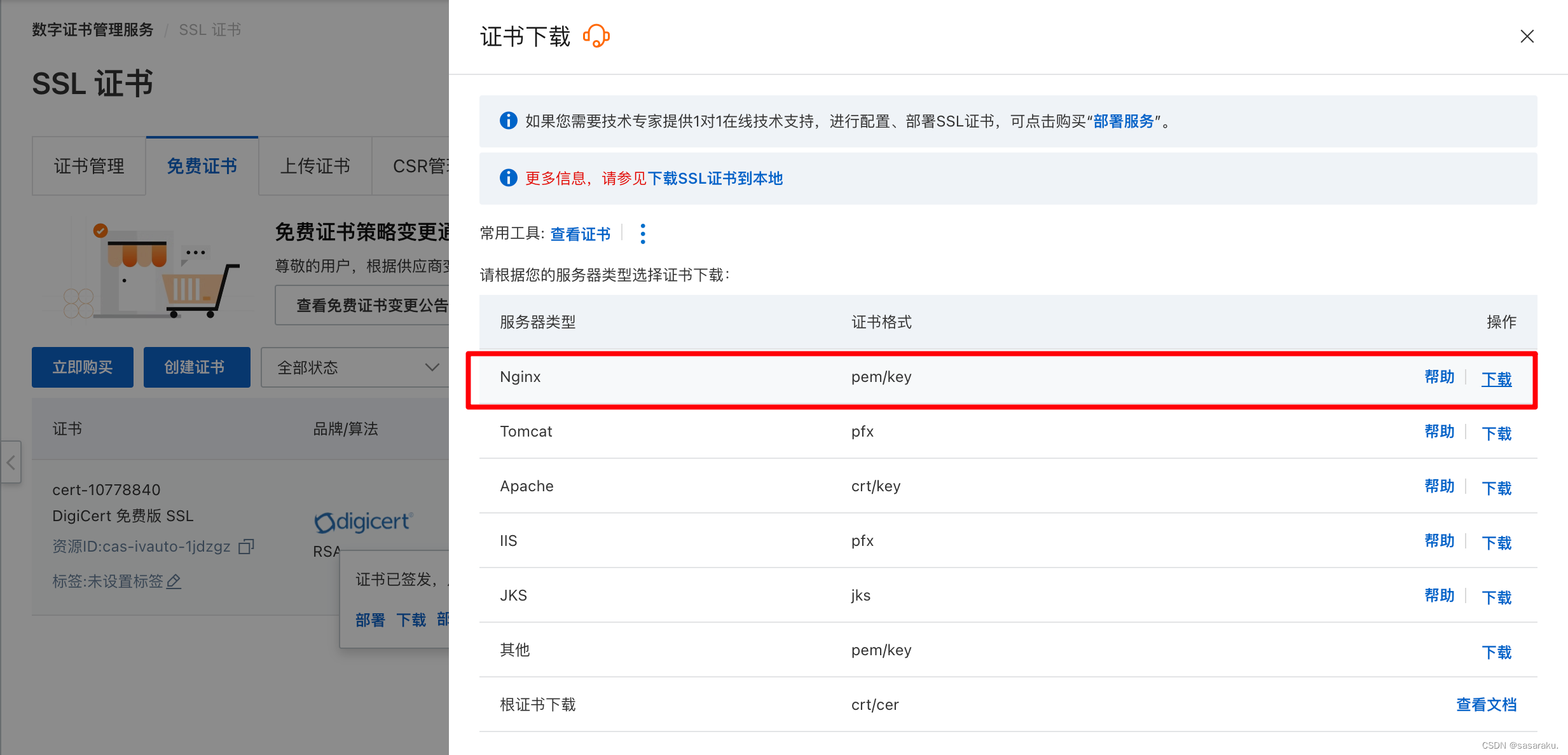Screen dimensions: 1568x755
Task: Open 下载SSL证书到本地 documentation link
Action: (715, 179)
